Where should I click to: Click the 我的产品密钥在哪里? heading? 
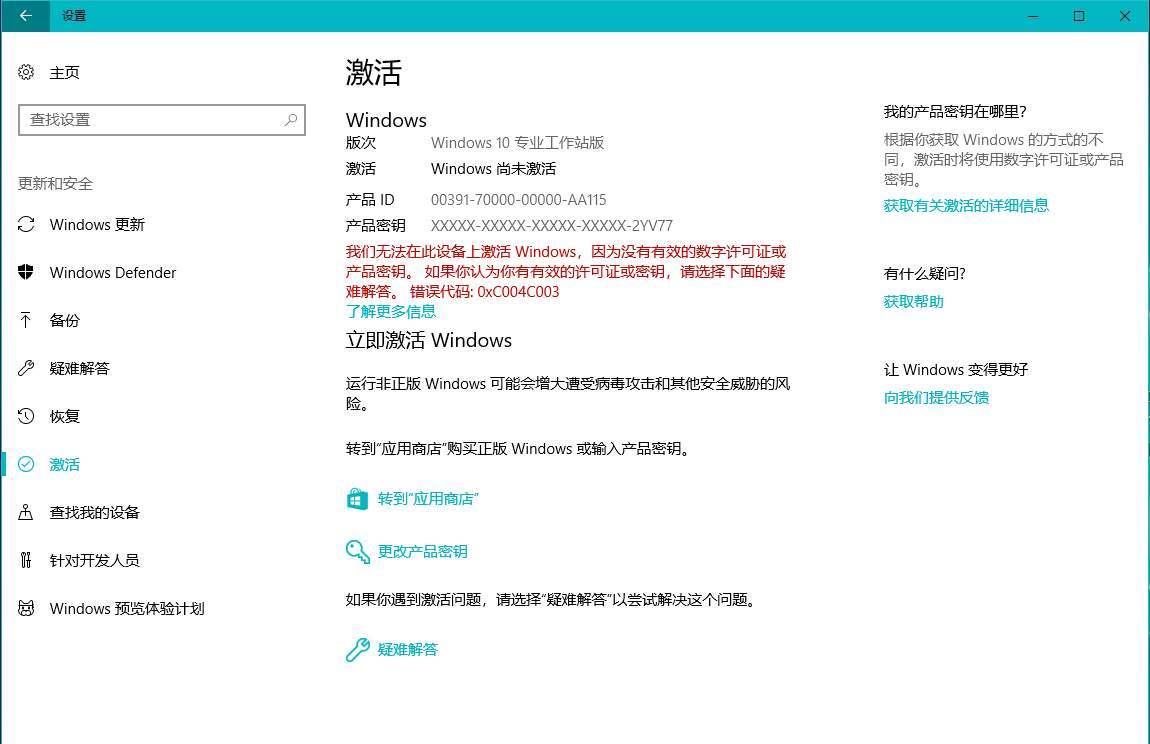click(x=955, y=112)
